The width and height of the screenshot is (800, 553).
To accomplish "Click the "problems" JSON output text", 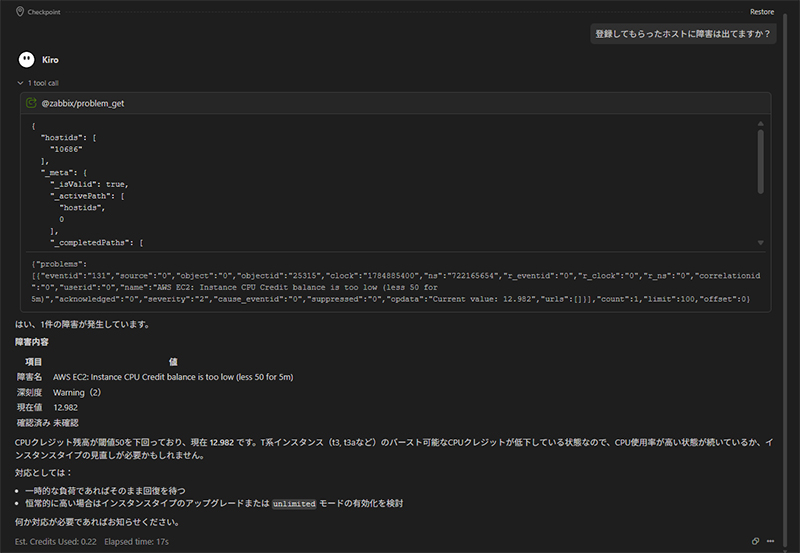I will tap(59, 264).
